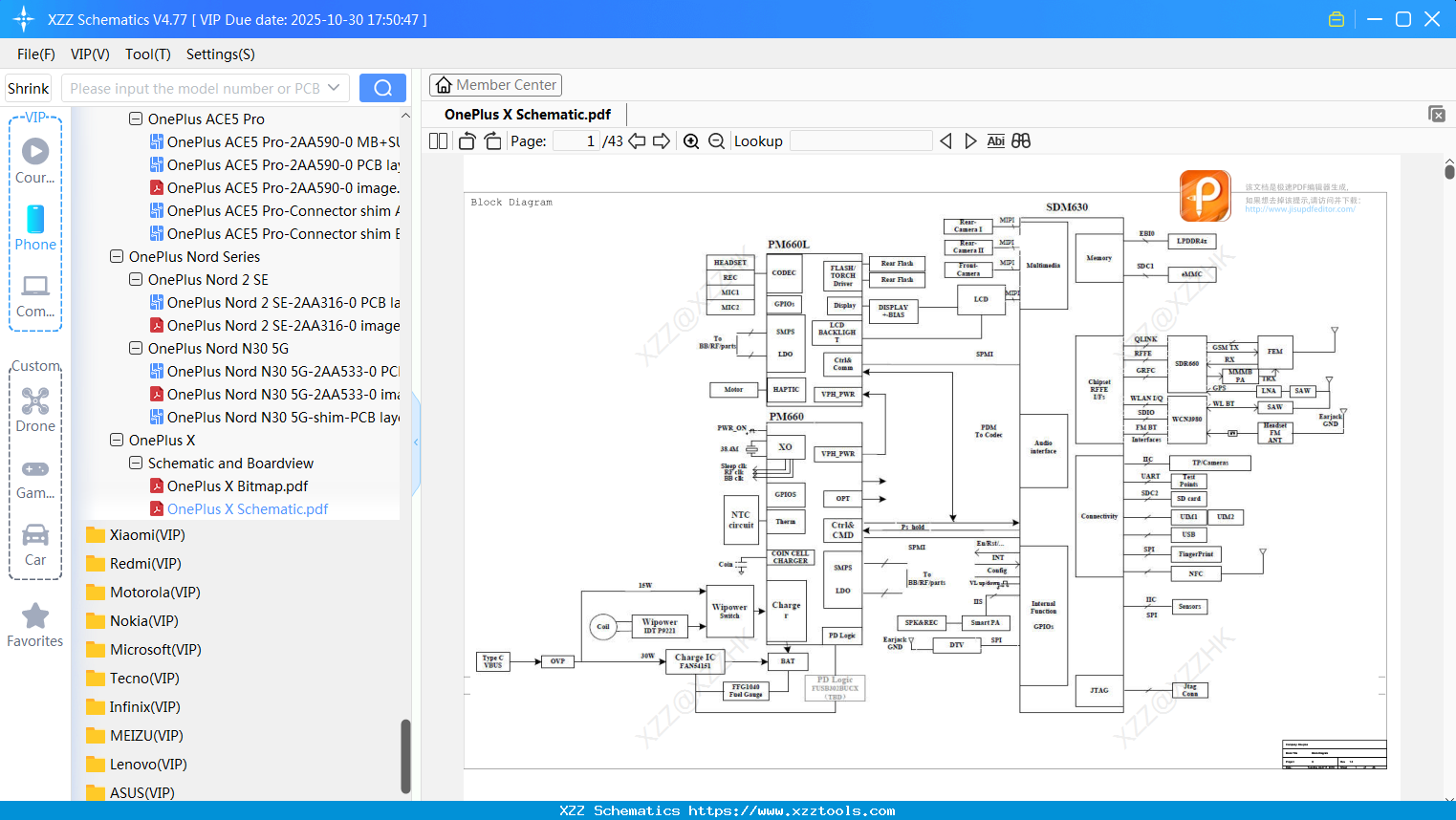The width and height of the screenshot is (1456, 820).
Task: Select the two-page view icon
Action: [437, 140]
